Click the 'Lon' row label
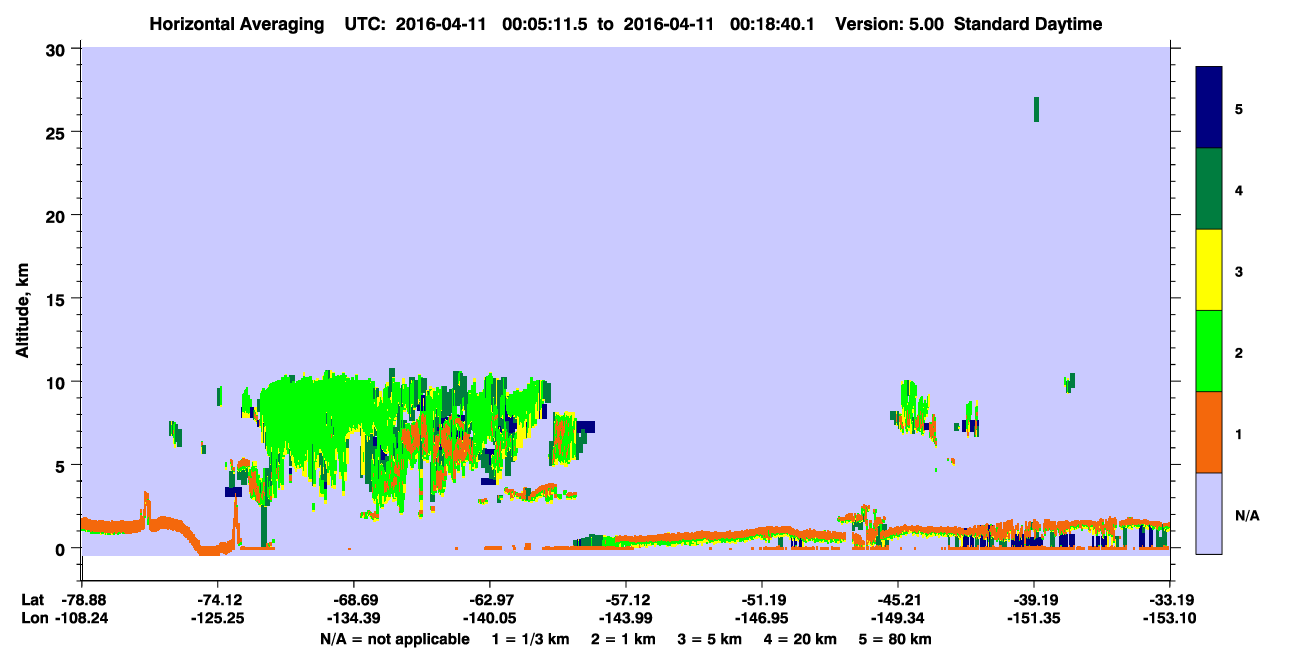Viewport: 1300px width, 667px height. [x=33, y=618]
